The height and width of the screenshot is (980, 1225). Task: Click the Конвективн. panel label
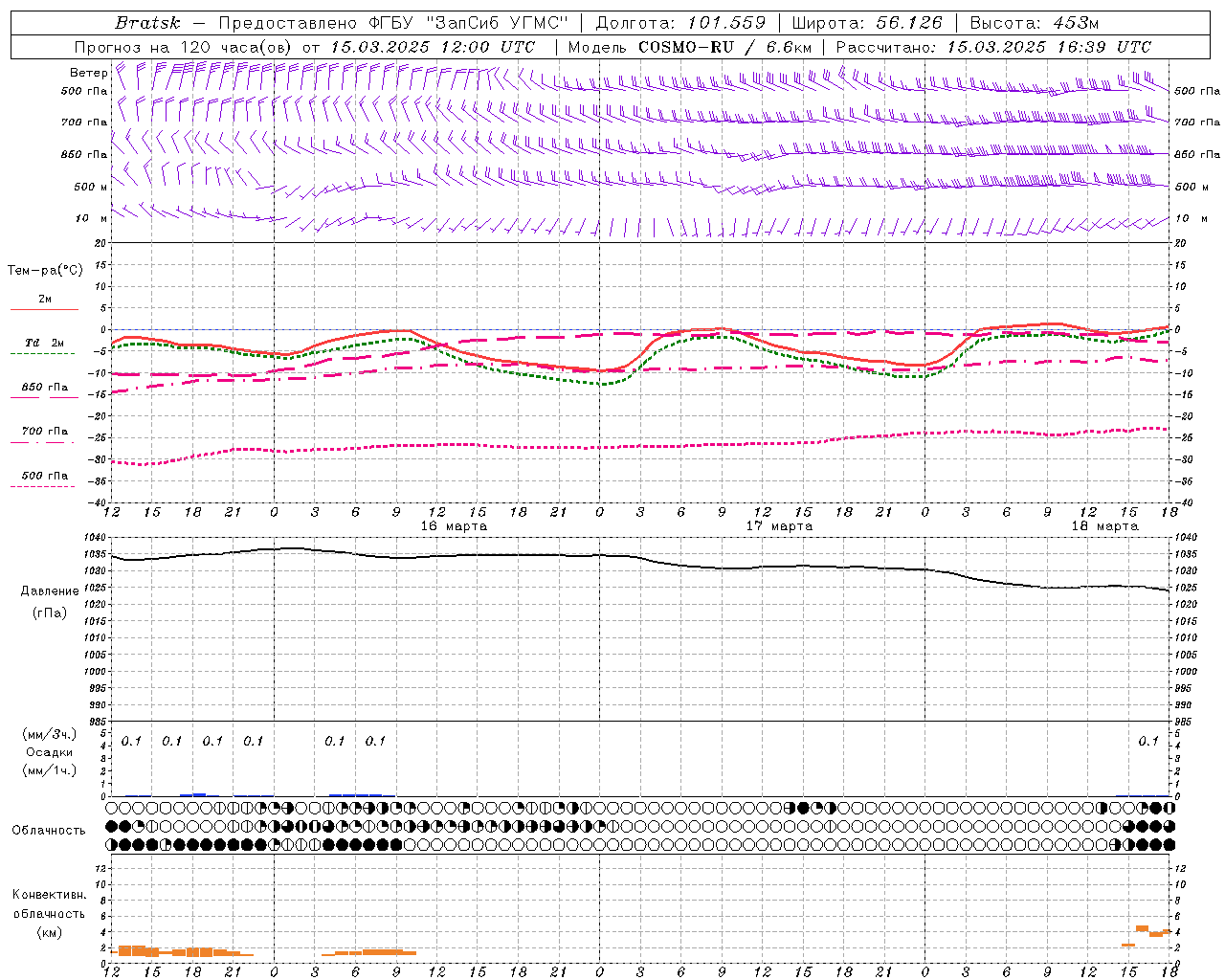50,895
